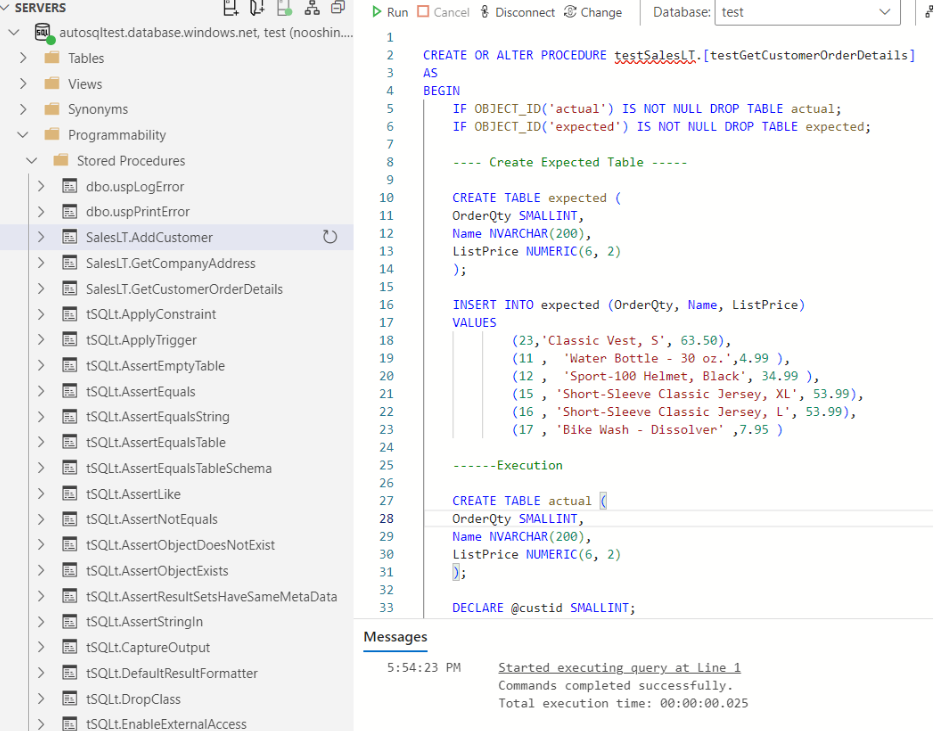Click the green database icon for autosqltest server
Image resolution: width=934 pixels, height=733 pixels.
point(40,33)
